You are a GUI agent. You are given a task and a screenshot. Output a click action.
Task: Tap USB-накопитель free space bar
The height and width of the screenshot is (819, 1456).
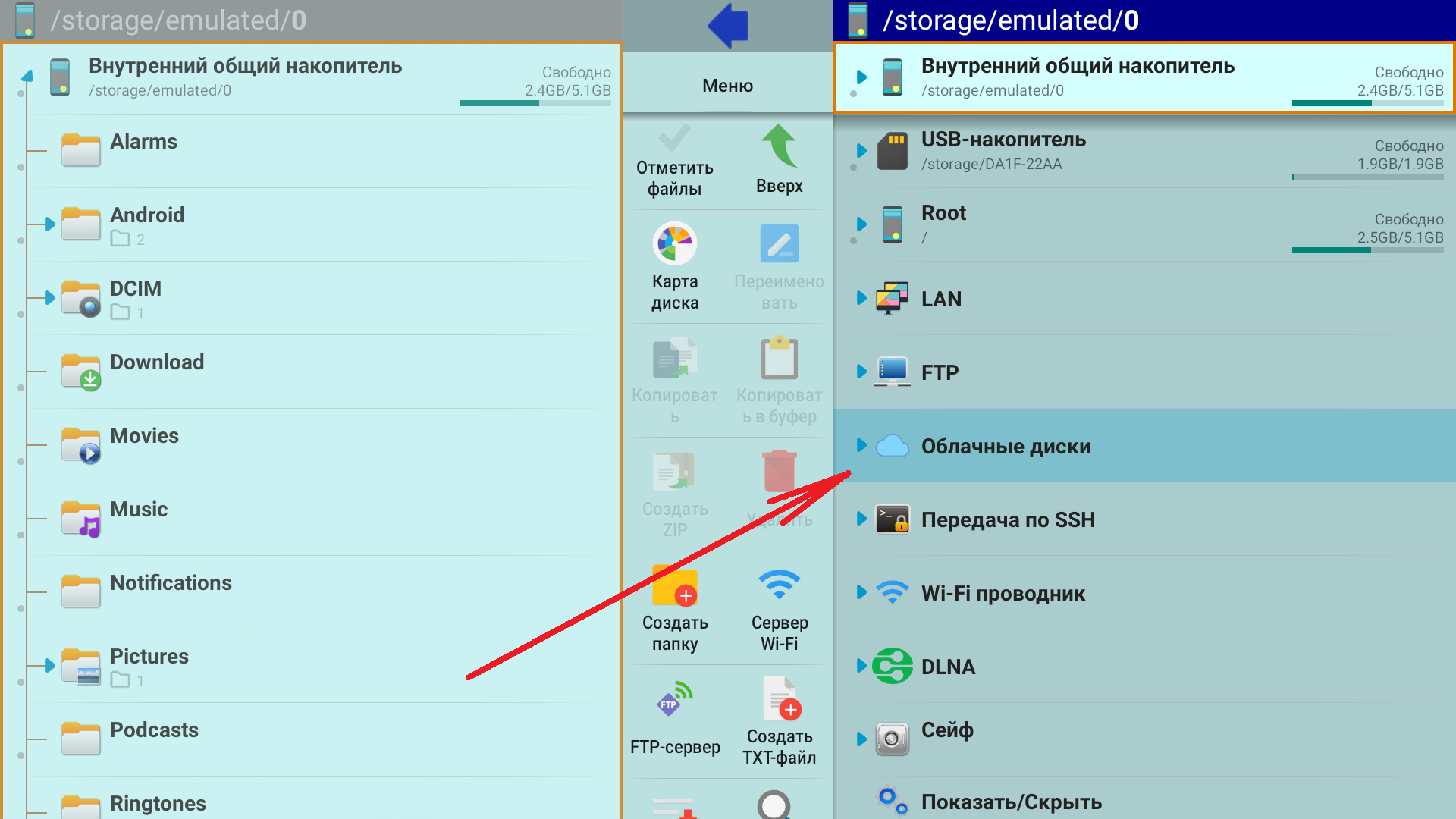1368,177
